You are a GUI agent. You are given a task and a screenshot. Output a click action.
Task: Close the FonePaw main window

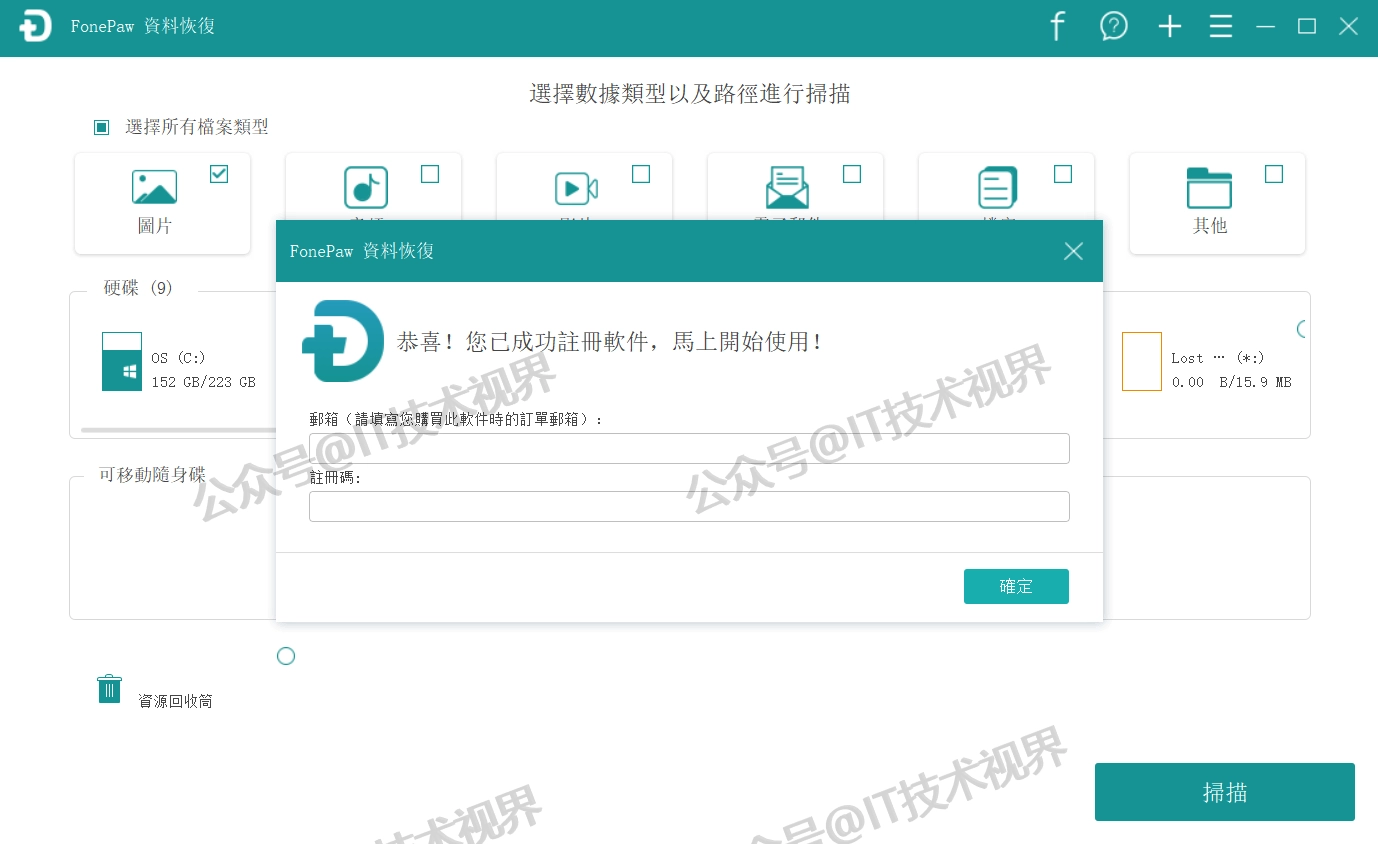click(1348, 27)
